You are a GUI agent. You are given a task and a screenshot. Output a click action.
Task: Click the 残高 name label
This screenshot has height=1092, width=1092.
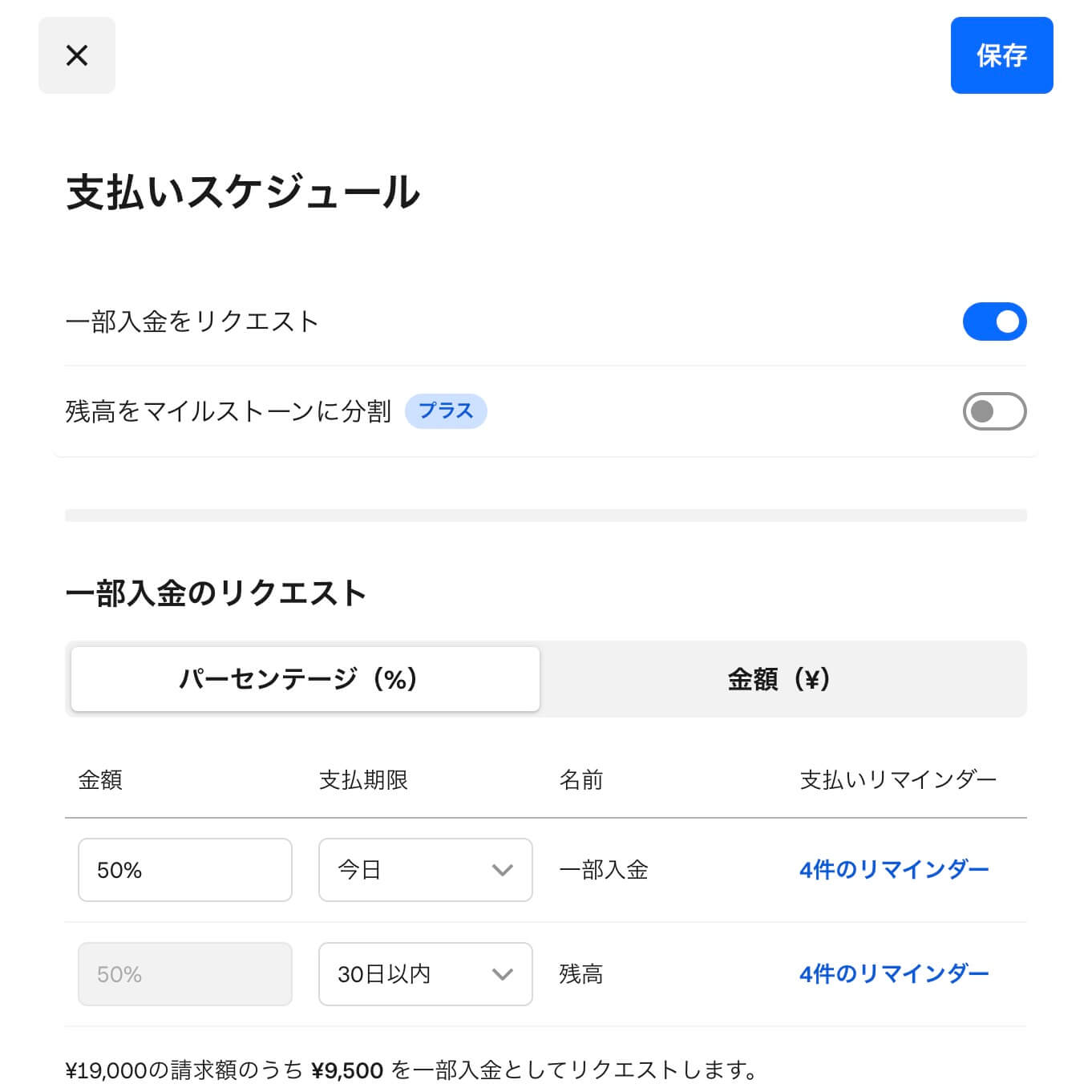click(x=581, y=974)
